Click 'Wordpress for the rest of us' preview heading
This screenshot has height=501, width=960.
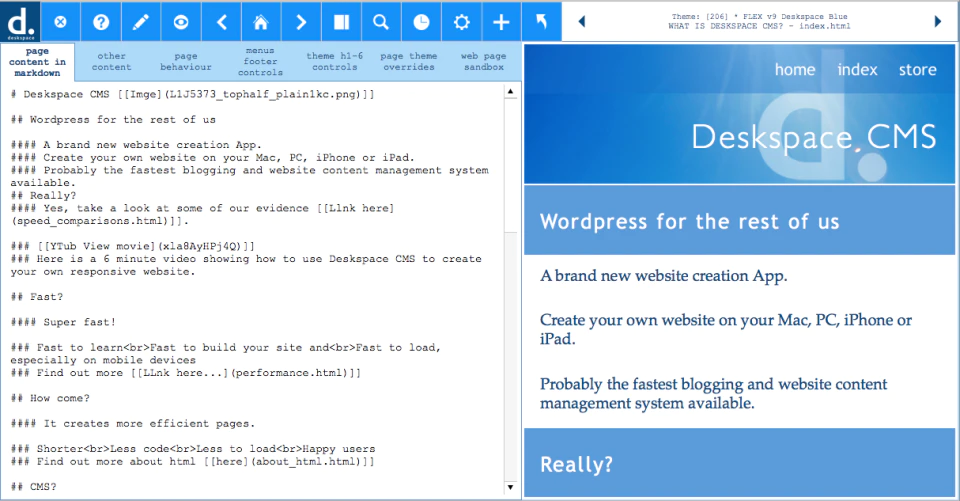689,221
